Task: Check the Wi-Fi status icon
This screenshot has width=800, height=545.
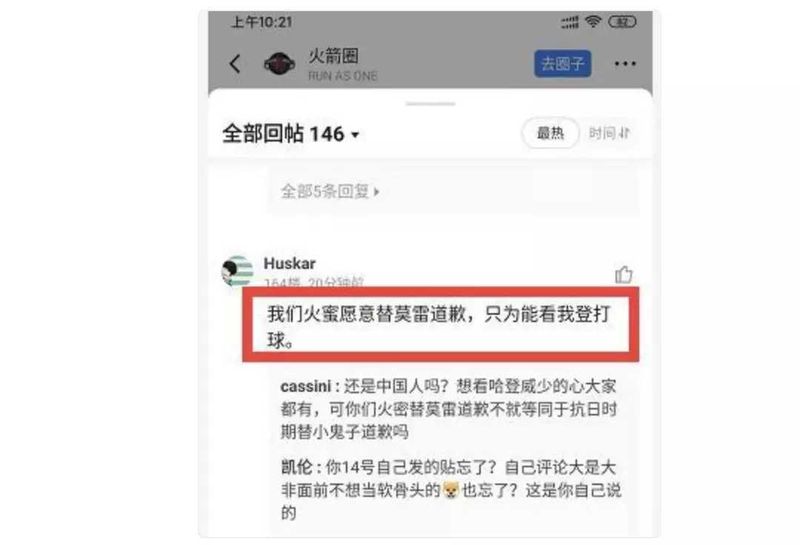Action: click(x=593, y=21)
